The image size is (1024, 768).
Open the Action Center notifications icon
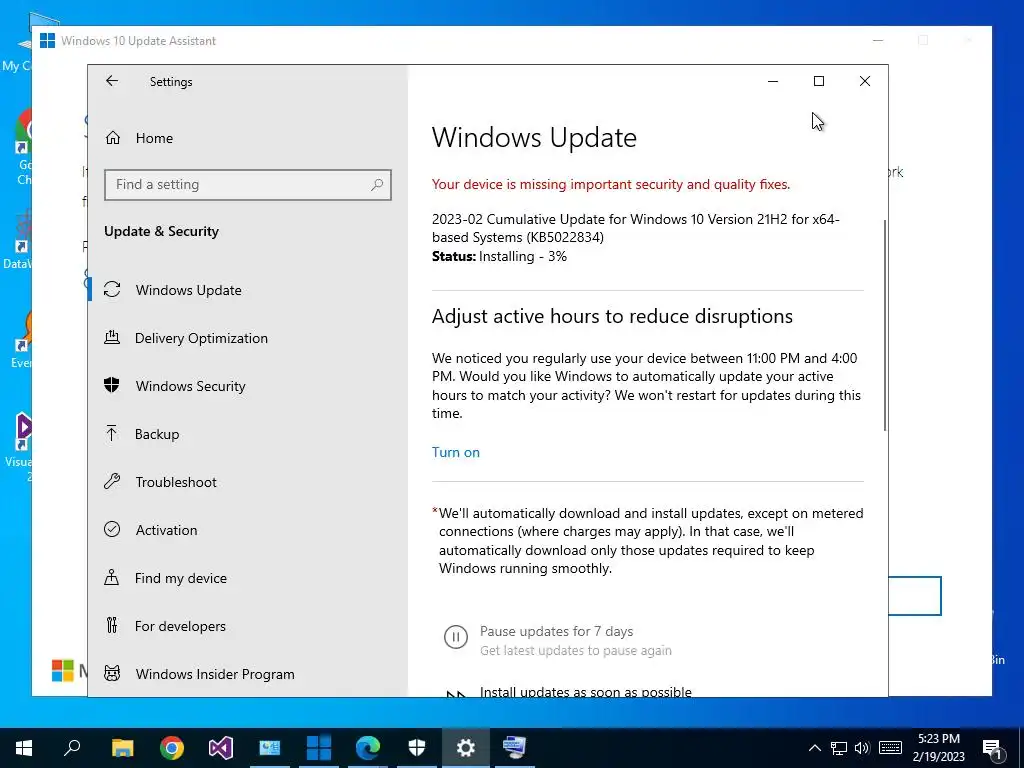[993, 749]
